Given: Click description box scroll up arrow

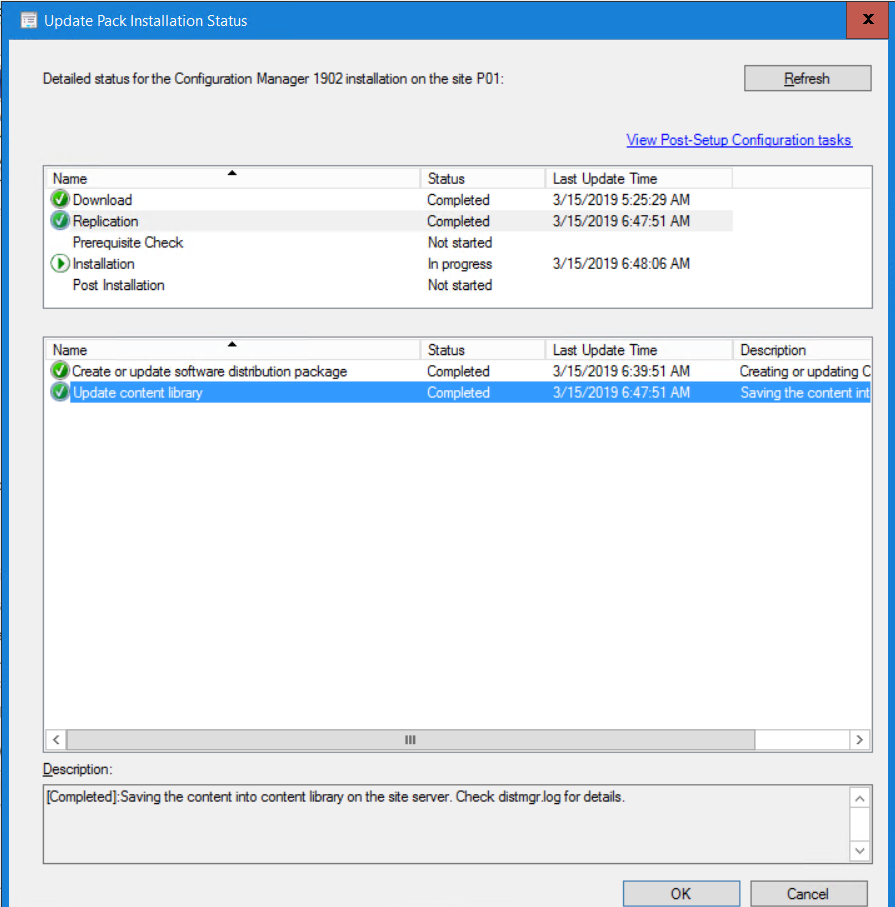Looking at the screenshot, I should coord(860,798).
